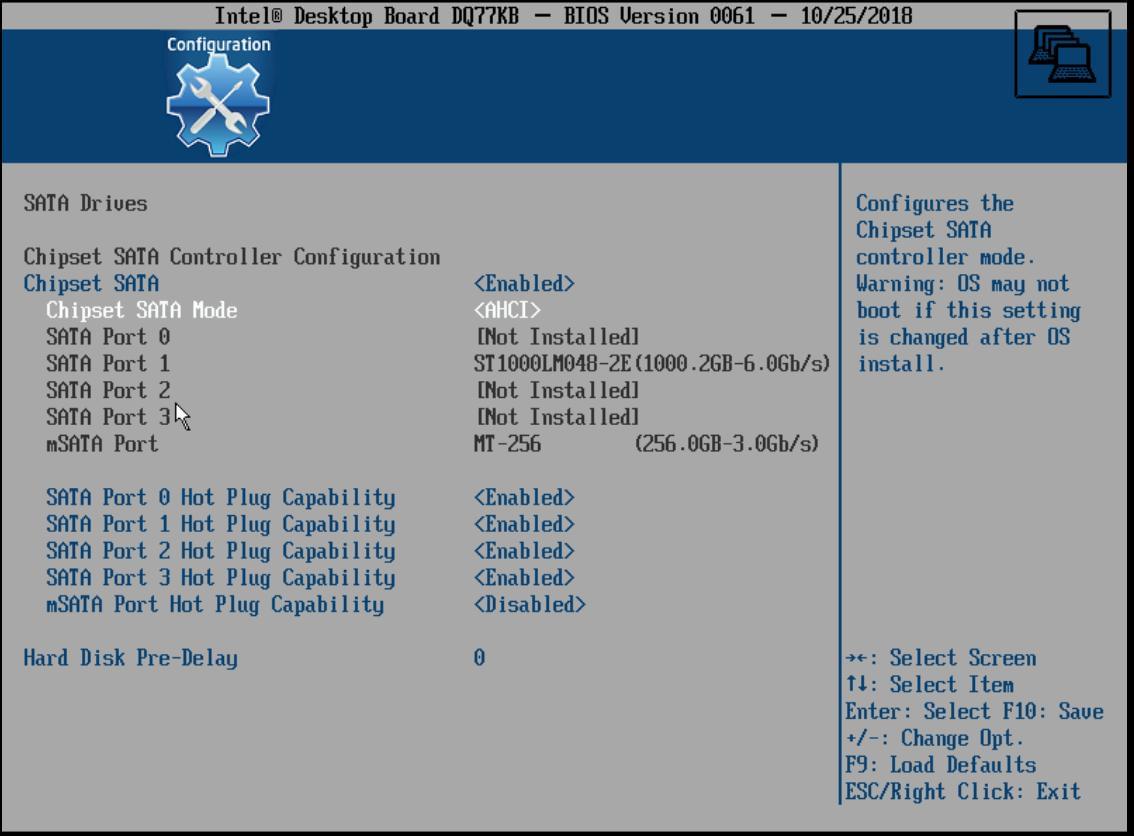The width and height of the screenshot is (1134, 836).
Task: Click the ST1000LM048-2E drive entry
Action: [x=652, y=364]
